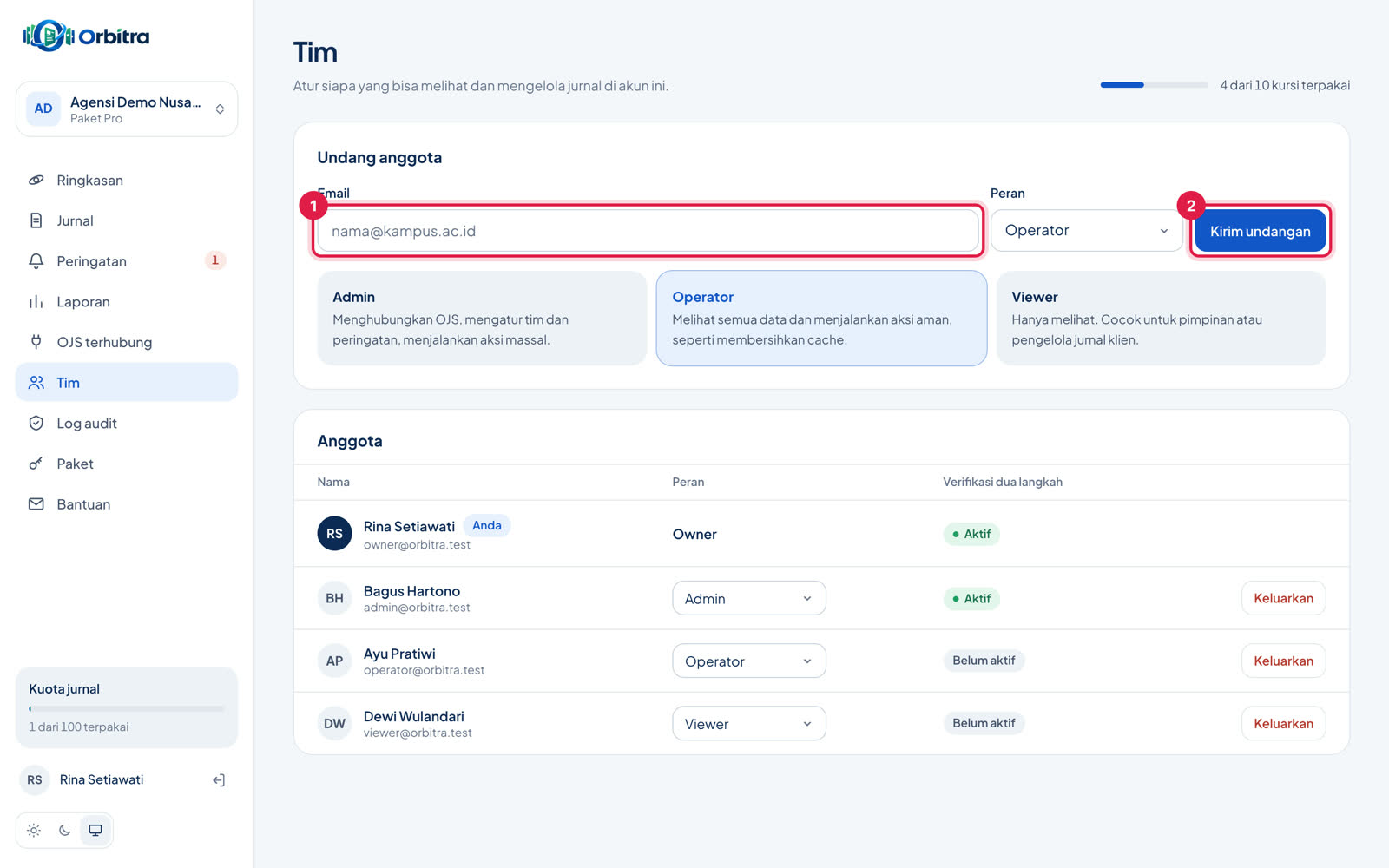The image size is (1389, 868).
Task: Click the Nama column header
Action: click(x=333, y=482)
